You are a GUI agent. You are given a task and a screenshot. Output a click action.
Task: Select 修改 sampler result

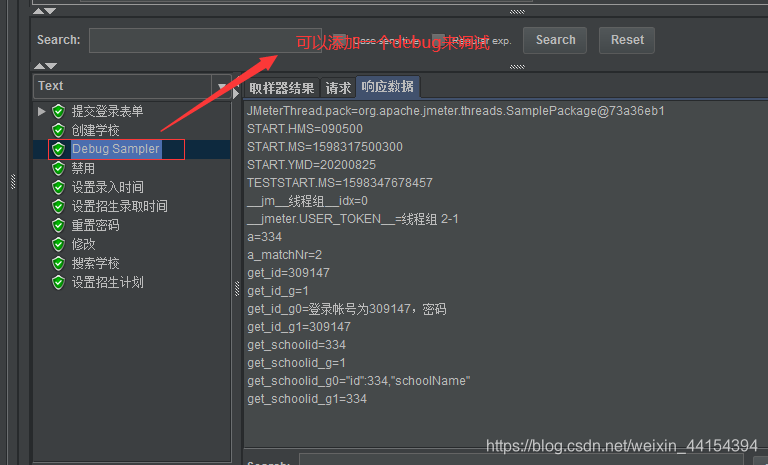click(83, 244)
